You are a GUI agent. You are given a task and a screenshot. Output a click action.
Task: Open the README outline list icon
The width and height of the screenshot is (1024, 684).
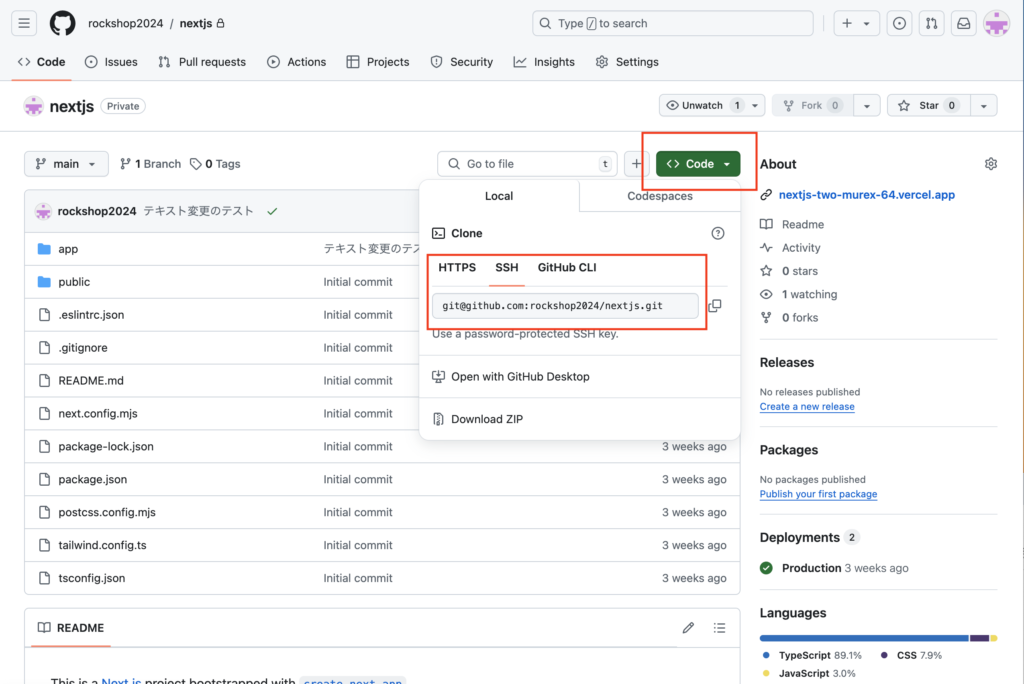click(719, 628)
